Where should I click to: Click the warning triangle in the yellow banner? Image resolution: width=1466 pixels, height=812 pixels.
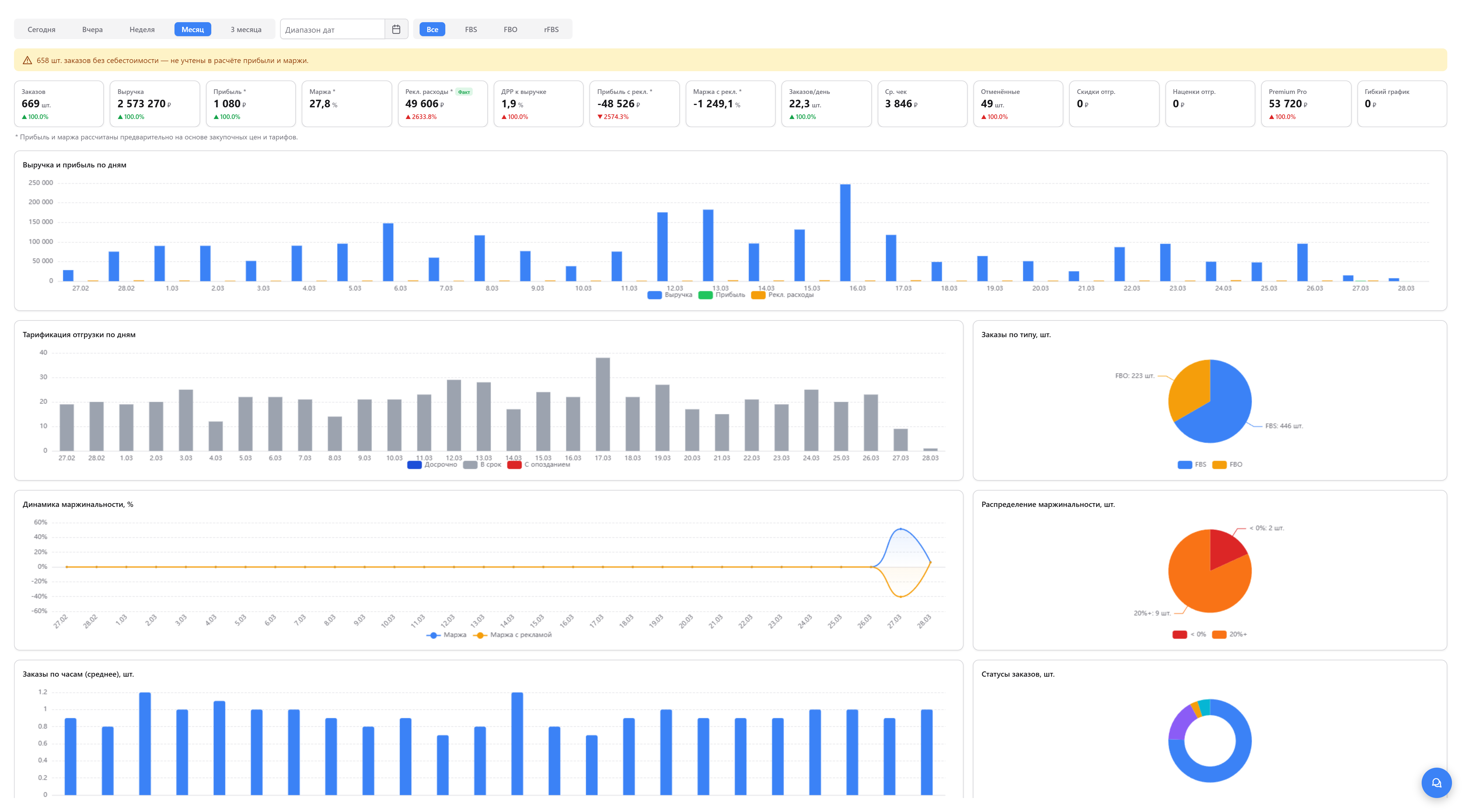tap(27, 60)
